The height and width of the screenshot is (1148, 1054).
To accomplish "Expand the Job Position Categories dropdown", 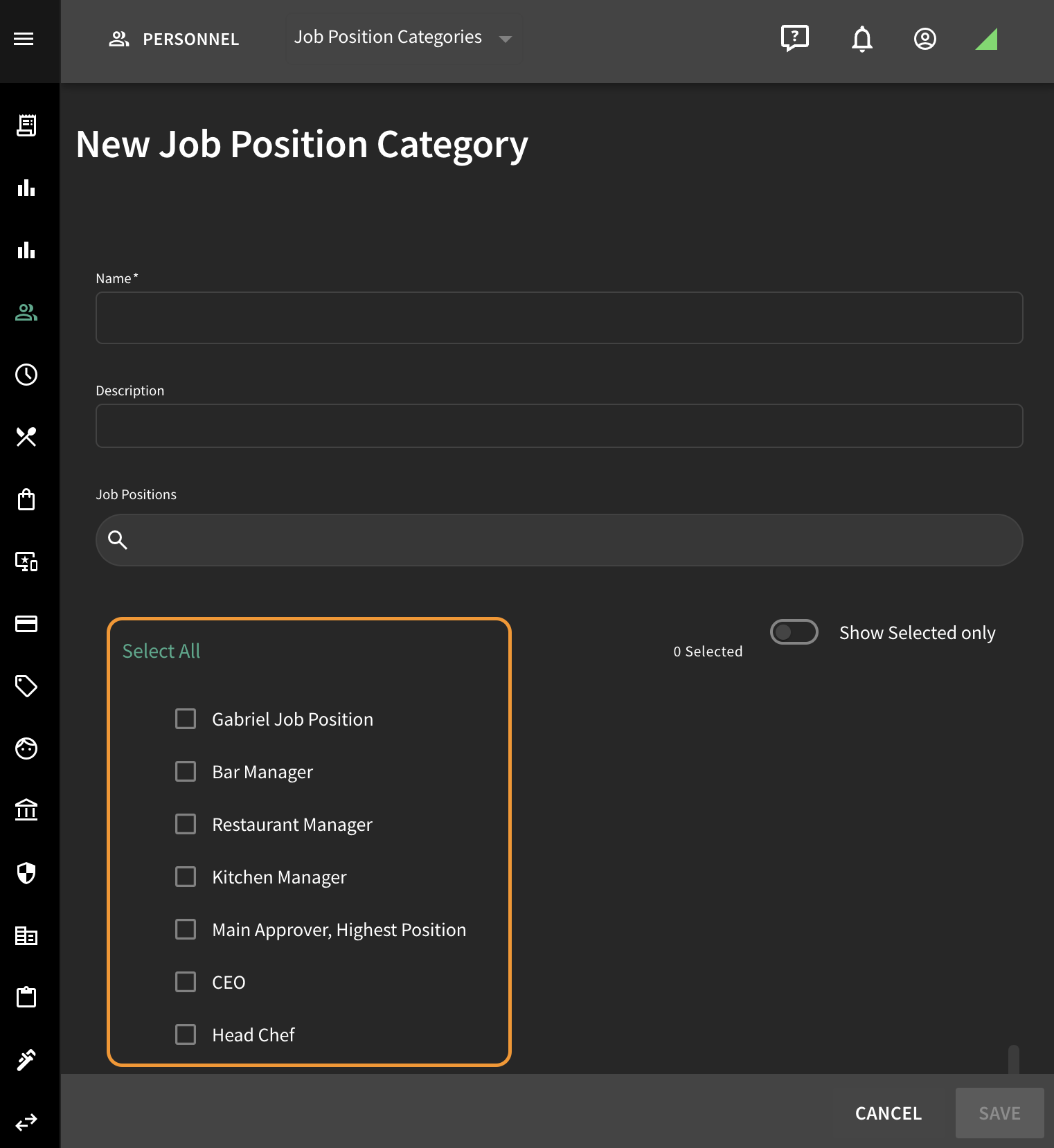I will coord(404,39).
